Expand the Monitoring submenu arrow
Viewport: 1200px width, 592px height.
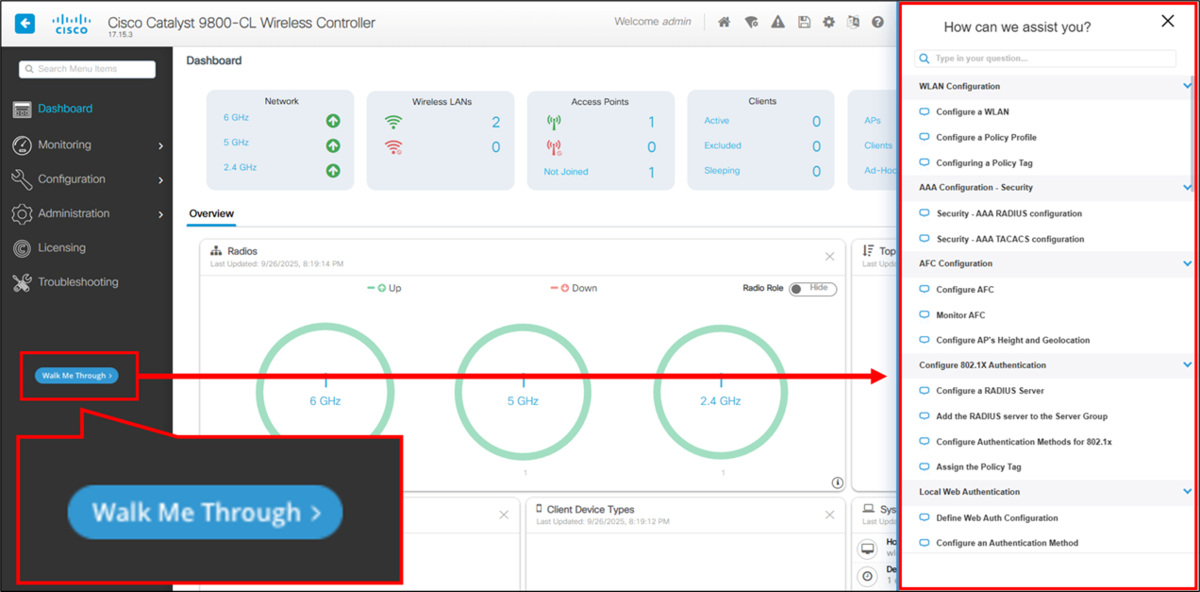[x=161, y=146]
